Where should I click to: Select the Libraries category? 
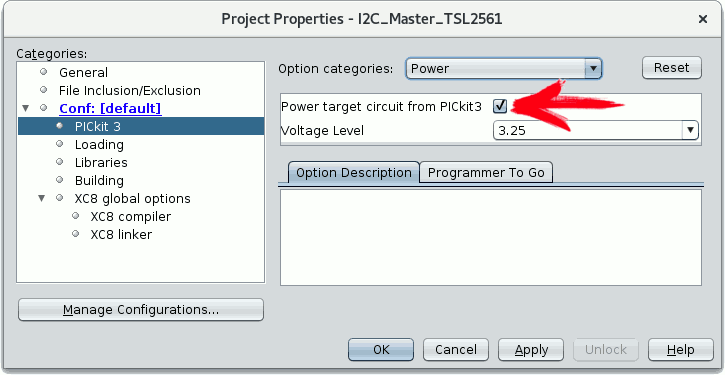tap(101, 163)
